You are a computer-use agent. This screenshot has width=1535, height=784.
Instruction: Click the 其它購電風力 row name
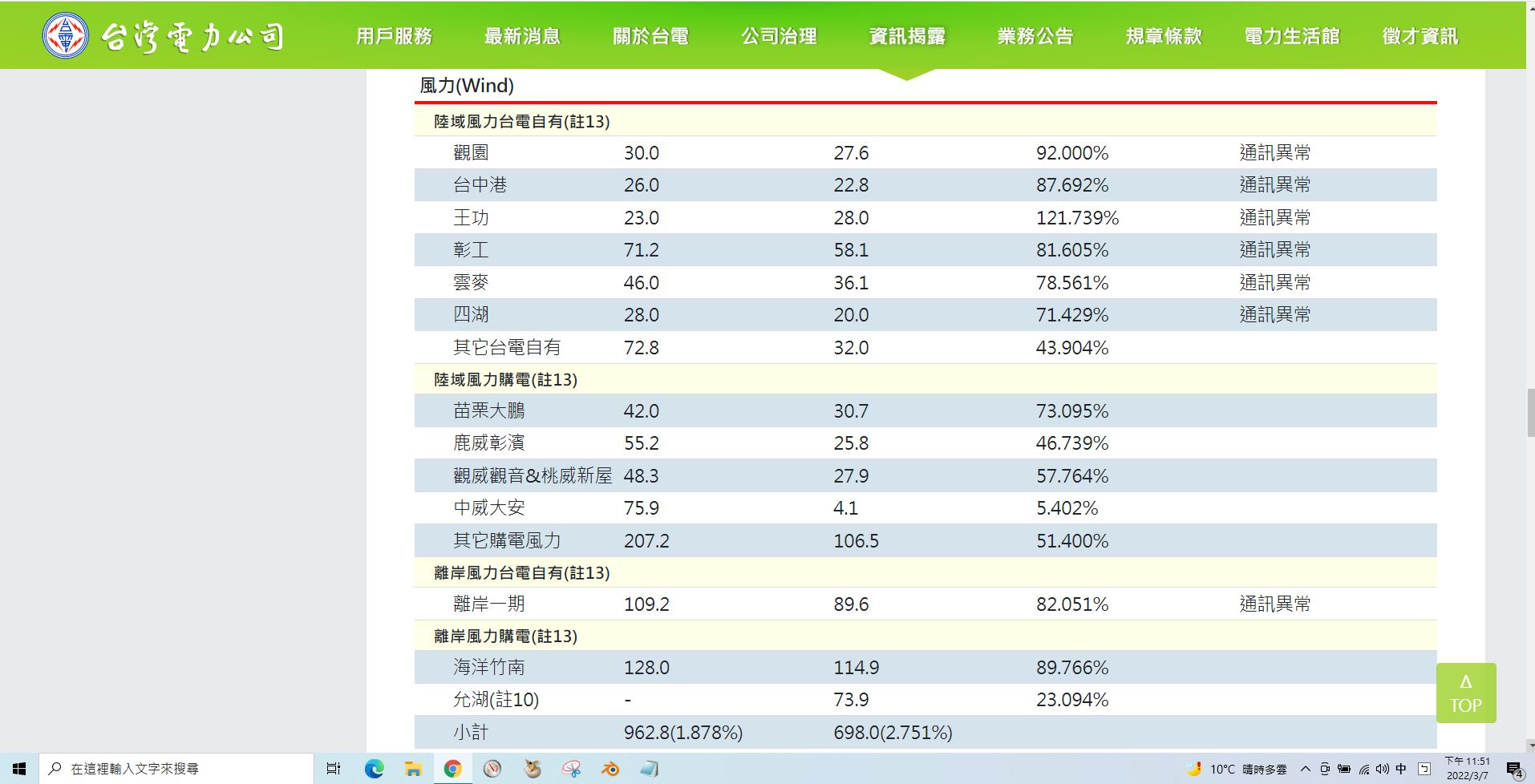507,540
